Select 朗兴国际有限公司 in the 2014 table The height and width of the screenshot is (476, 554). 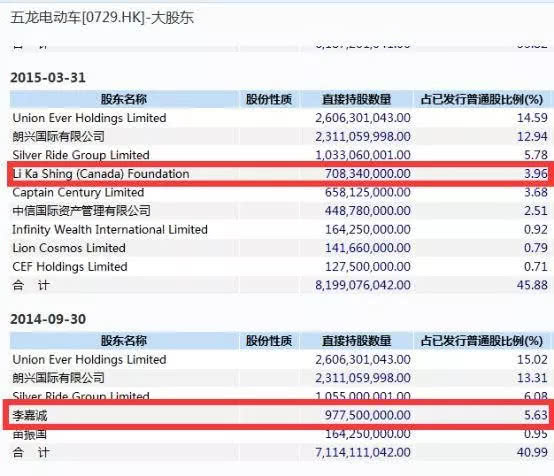pos(59,378)
